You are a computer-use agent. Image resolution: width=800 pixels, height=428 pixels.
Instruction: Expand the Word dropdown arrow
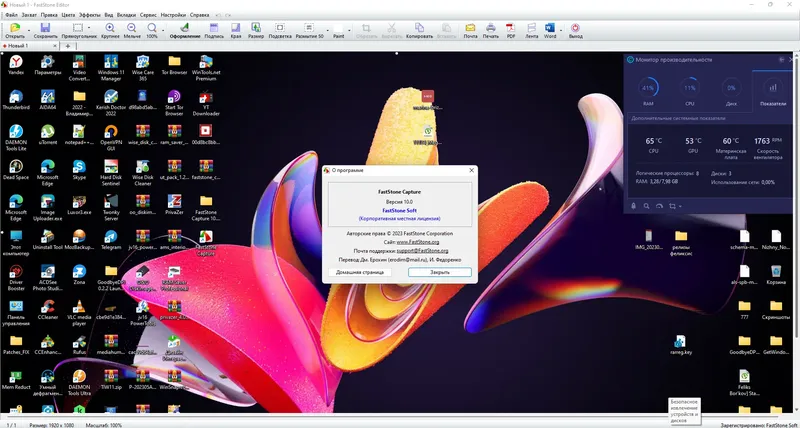560,29
